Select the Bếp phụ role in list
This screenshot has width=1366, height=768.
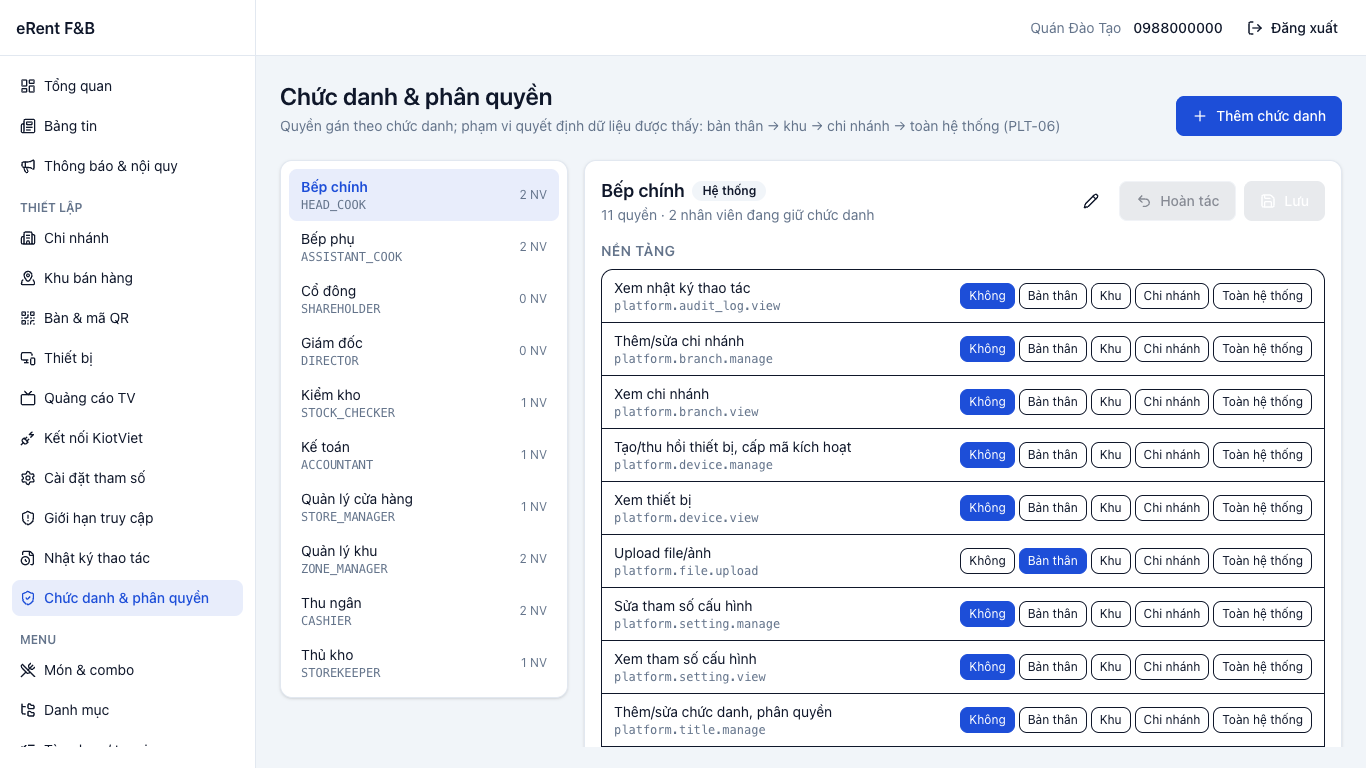424,247
